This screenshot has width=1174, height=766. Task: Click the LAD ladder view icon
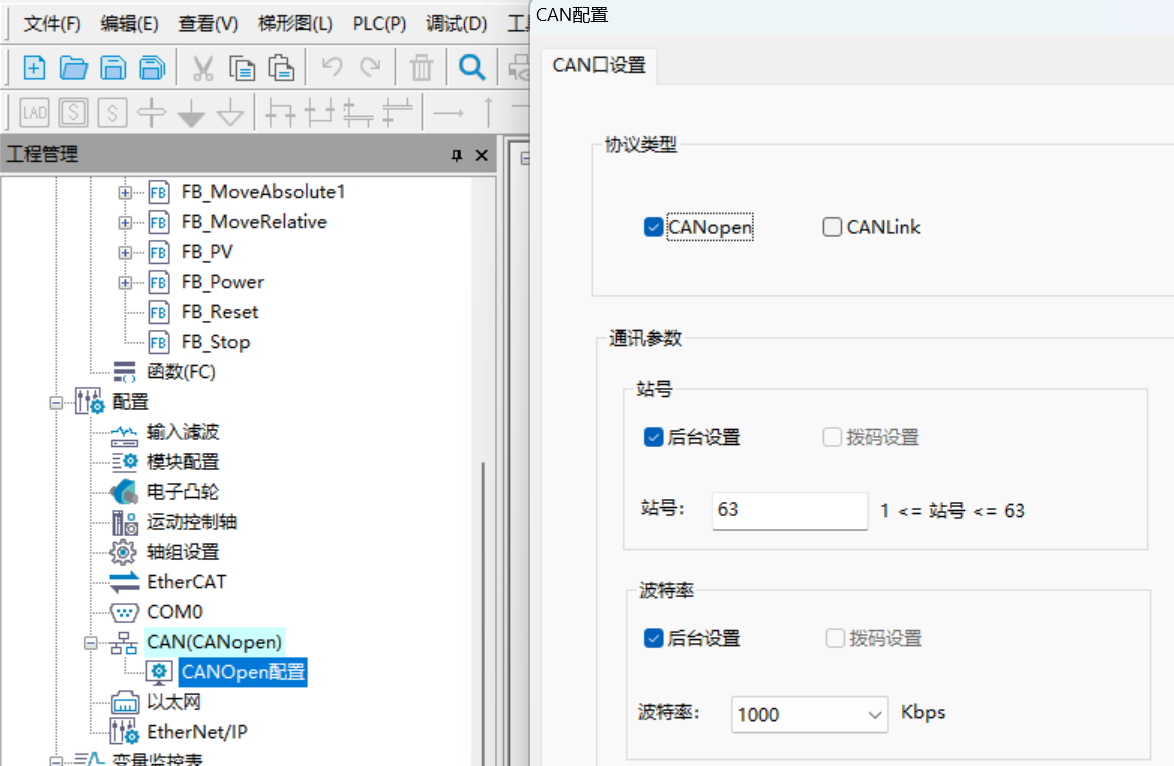pyautogui.click(x=34, y=113)
